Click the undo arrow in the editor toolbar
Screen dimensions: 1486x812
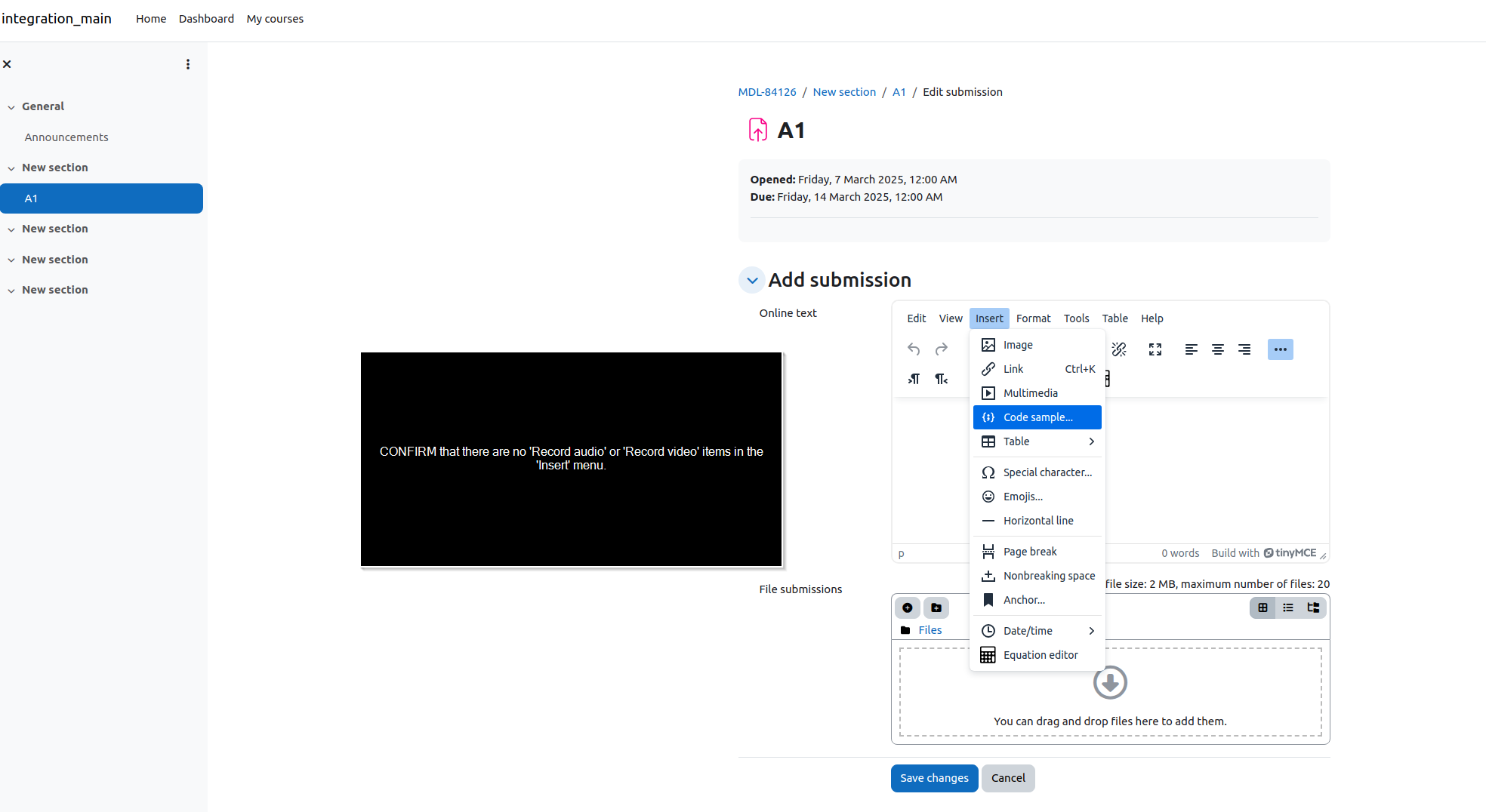point(914,349)
